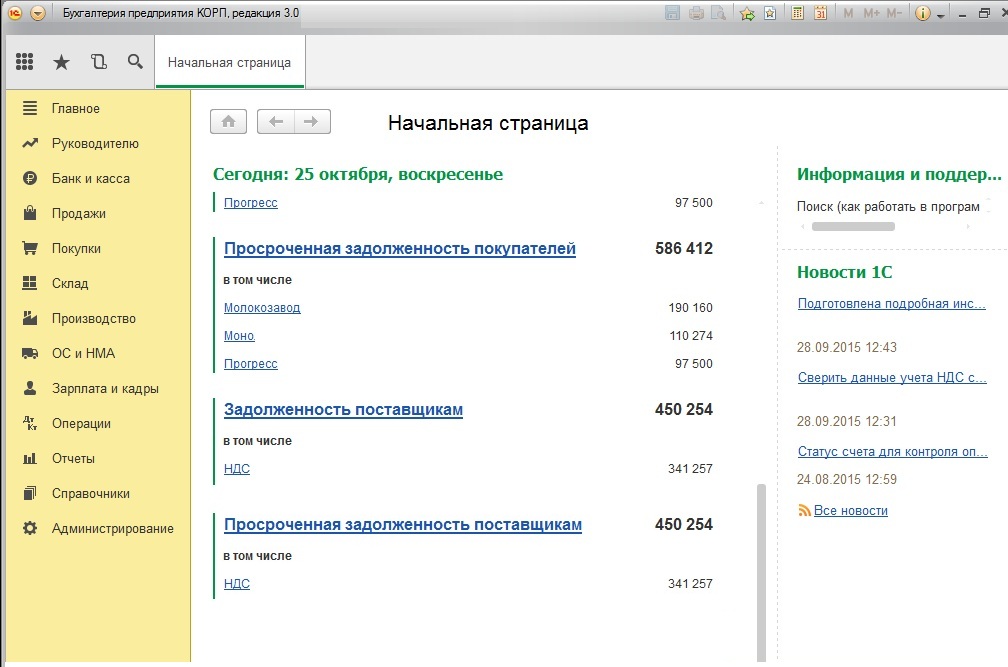This screenshot has width=1008, height=667.
Task: Open the Задолженность поставщикам link
Action: coord(343,409)
